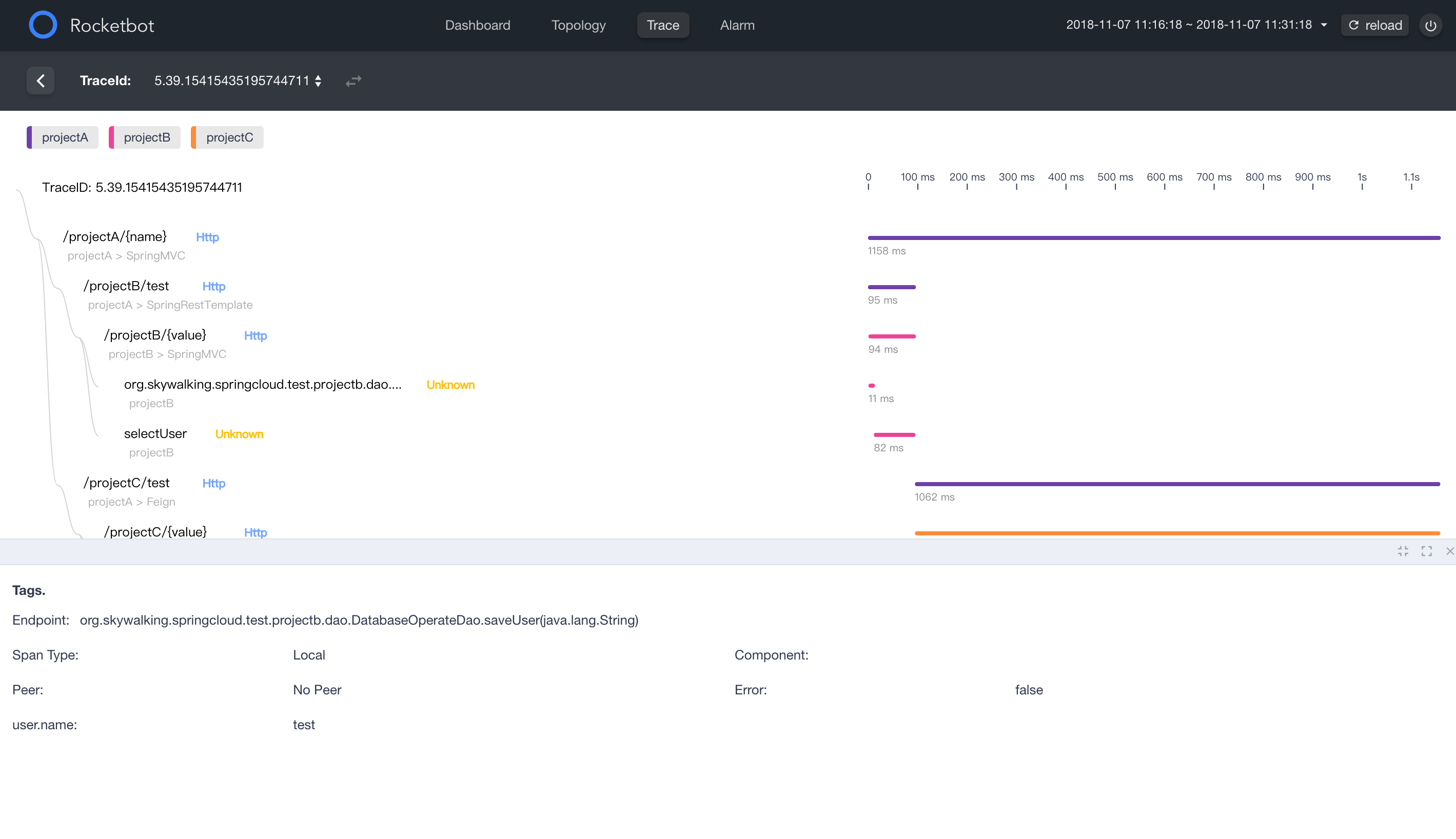
Task: Close the span details panel
Action: tap(1450, 551)
